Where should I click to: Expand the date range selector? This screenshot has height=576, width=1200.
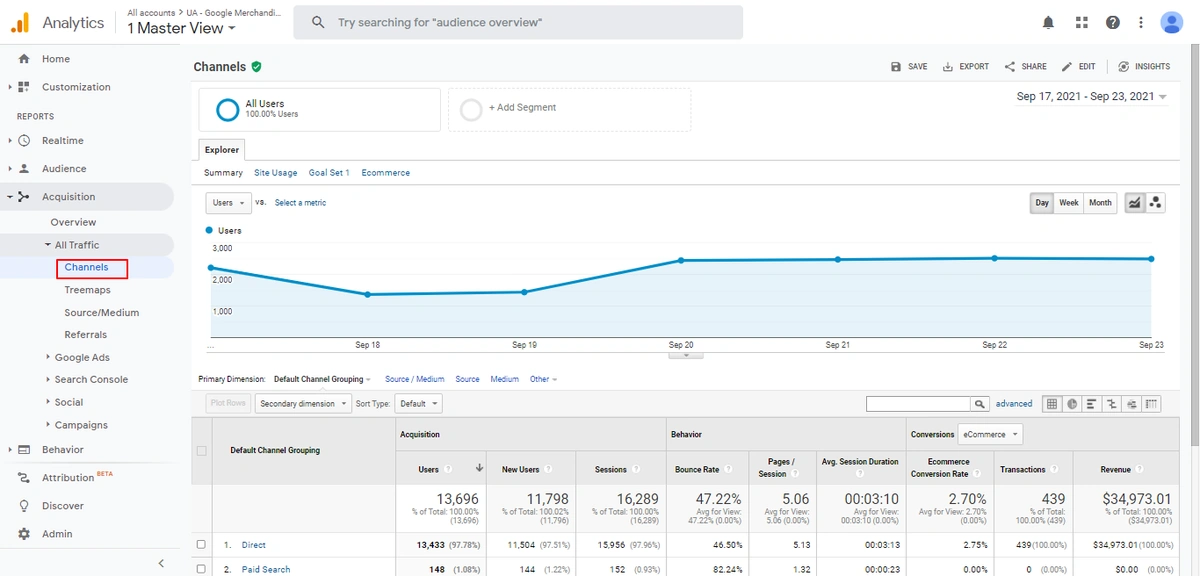(1091, 96)
